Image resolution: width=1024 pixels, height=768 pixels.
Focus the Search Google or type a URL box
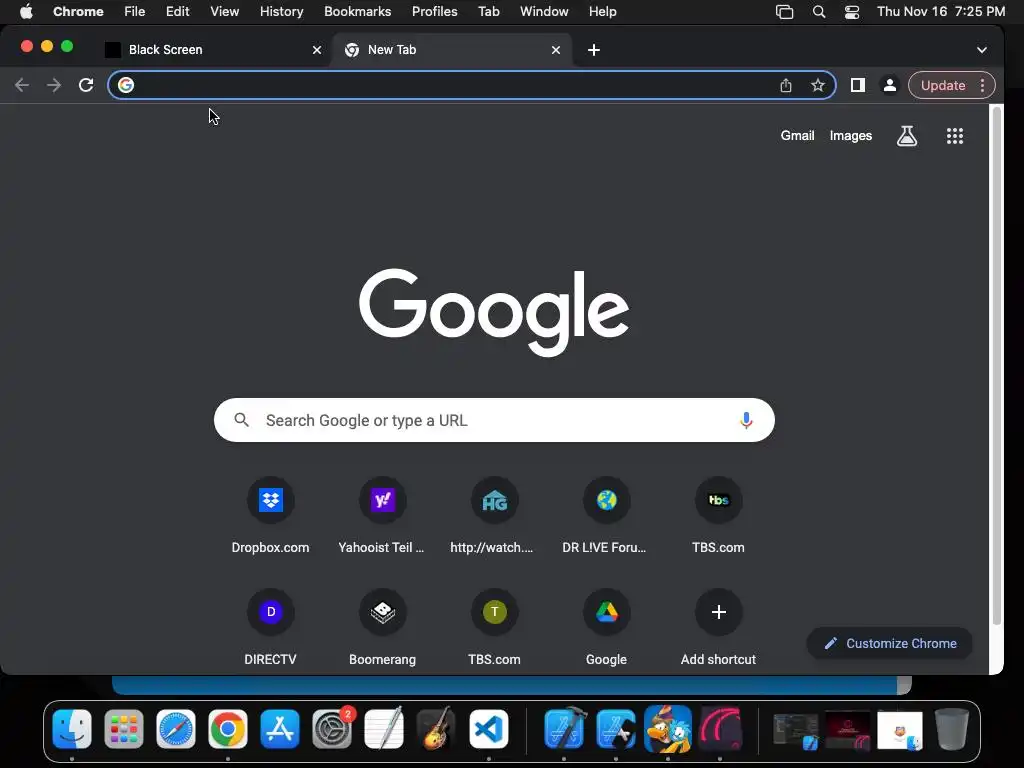[x=494, y=420]
